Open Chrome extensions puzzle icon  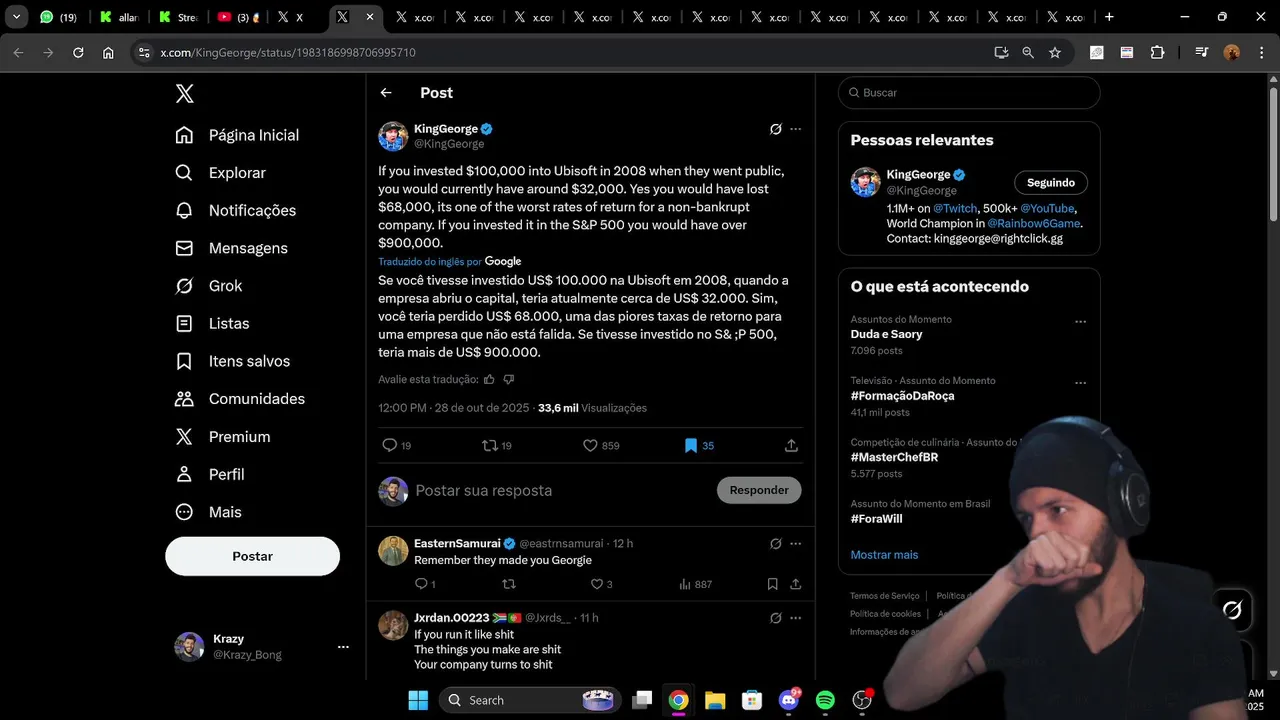pyautogui.click(x=1157, y=53)
